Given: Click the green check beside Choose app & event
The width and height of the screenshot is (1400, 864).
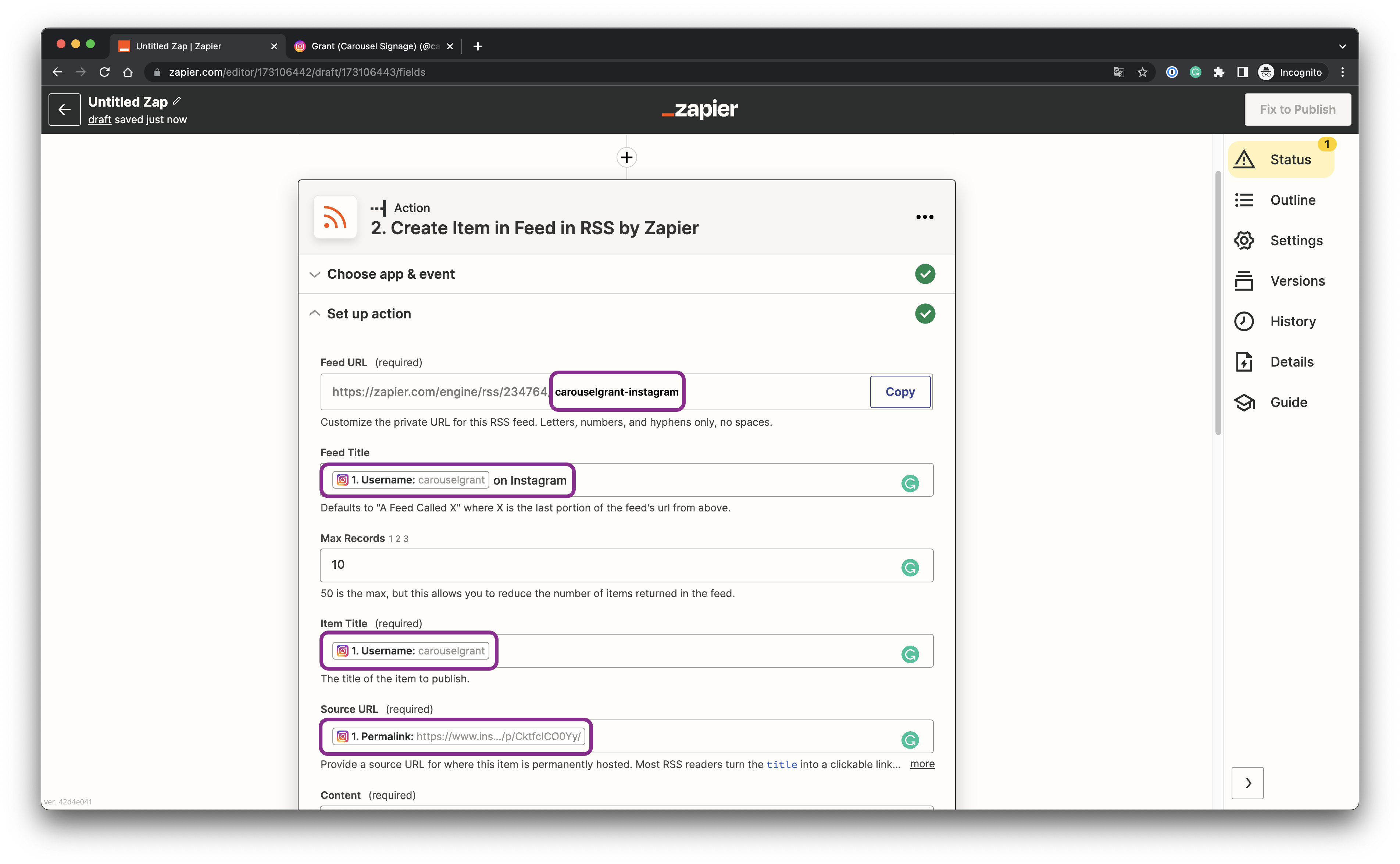Looking at the screenshot, I should pos(925,274).
